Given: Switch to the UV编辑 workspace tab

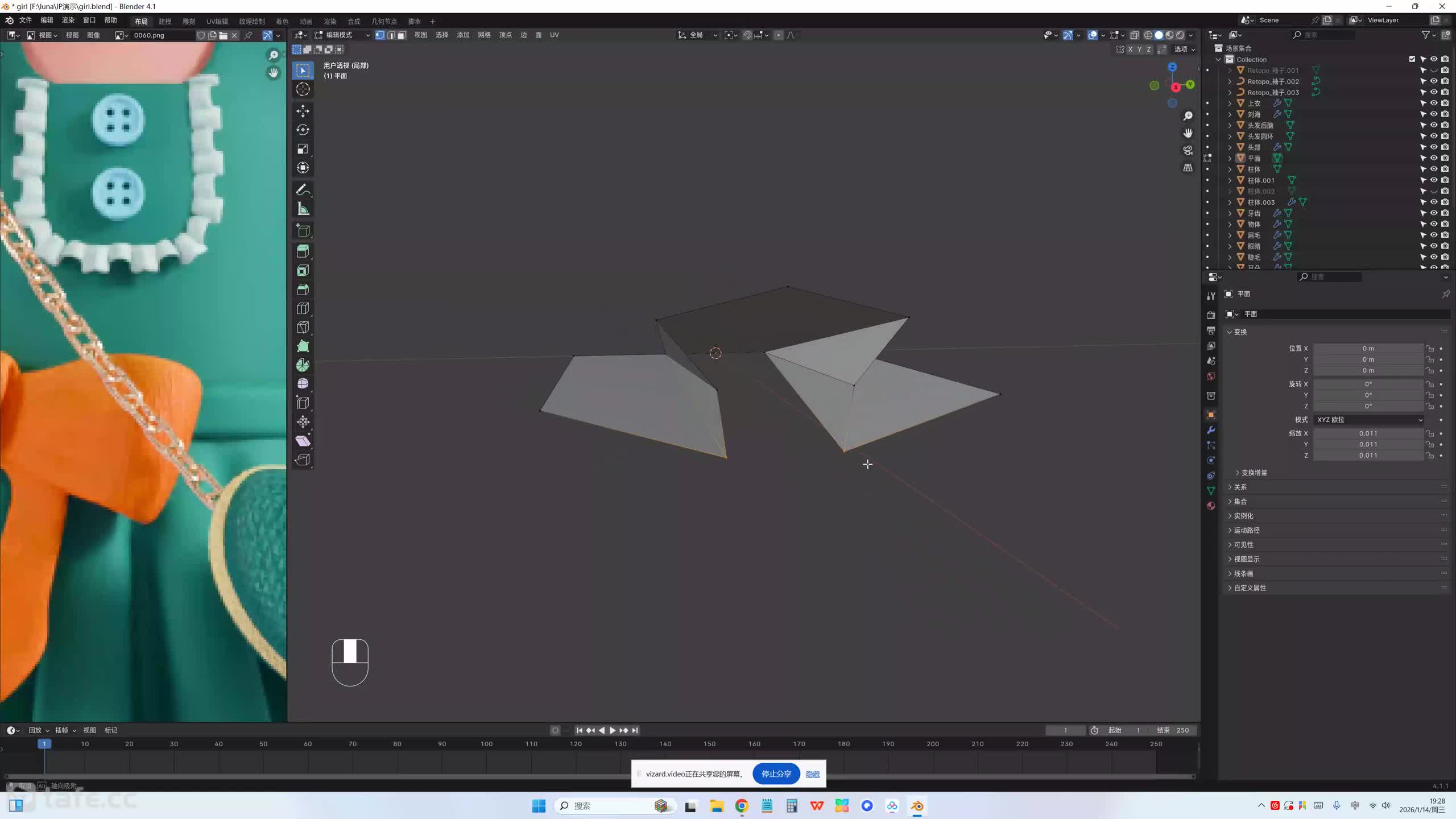Looking at the screenshot, I should 217,21.
